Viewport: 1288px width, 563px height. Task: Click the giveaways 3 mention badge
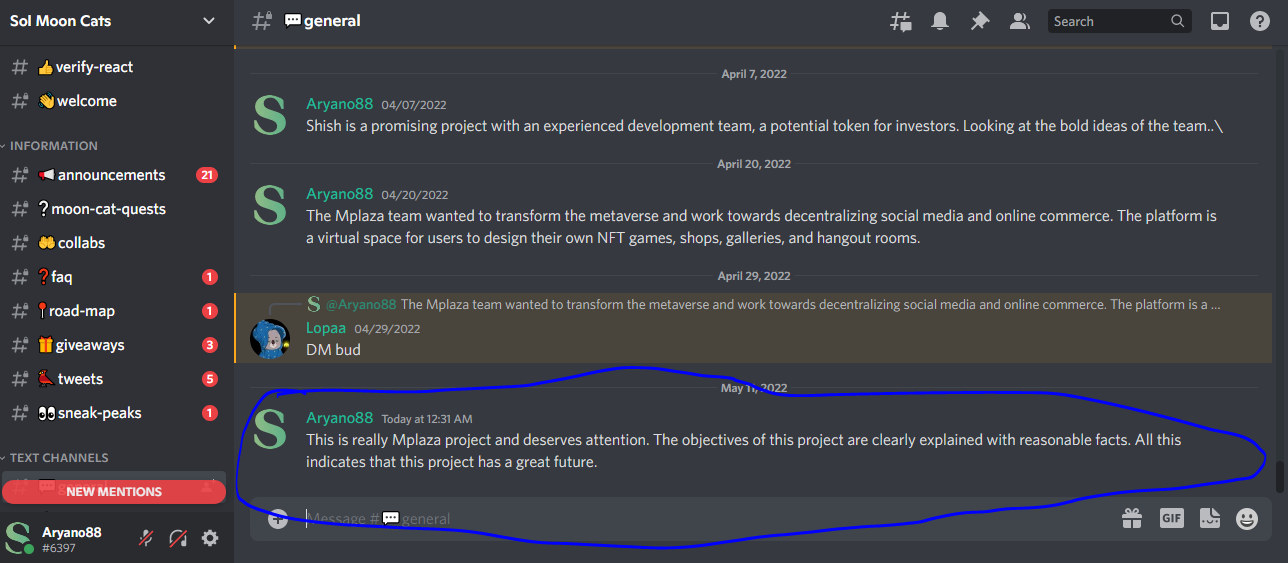(x=209, y=345)
